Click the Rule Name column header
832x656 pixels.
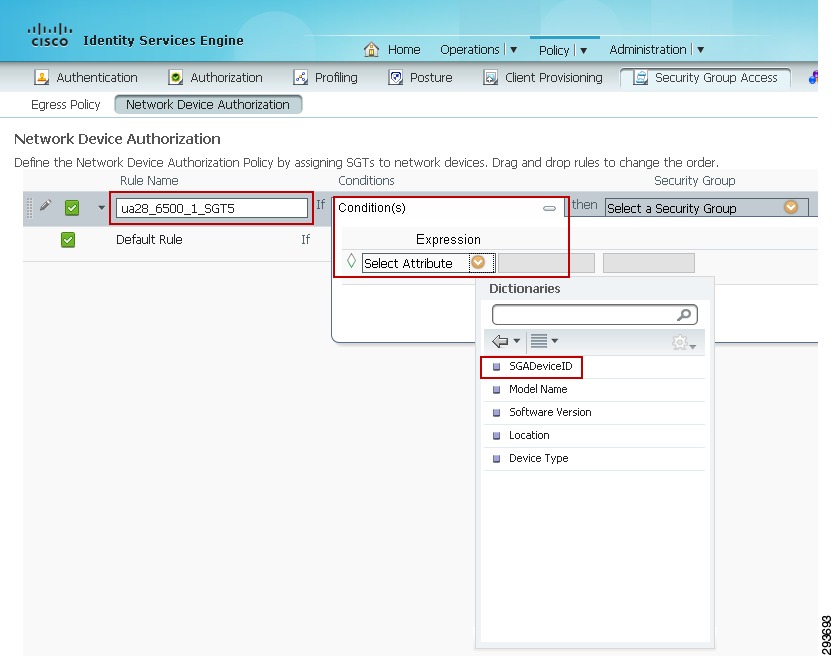pos(149,180)
